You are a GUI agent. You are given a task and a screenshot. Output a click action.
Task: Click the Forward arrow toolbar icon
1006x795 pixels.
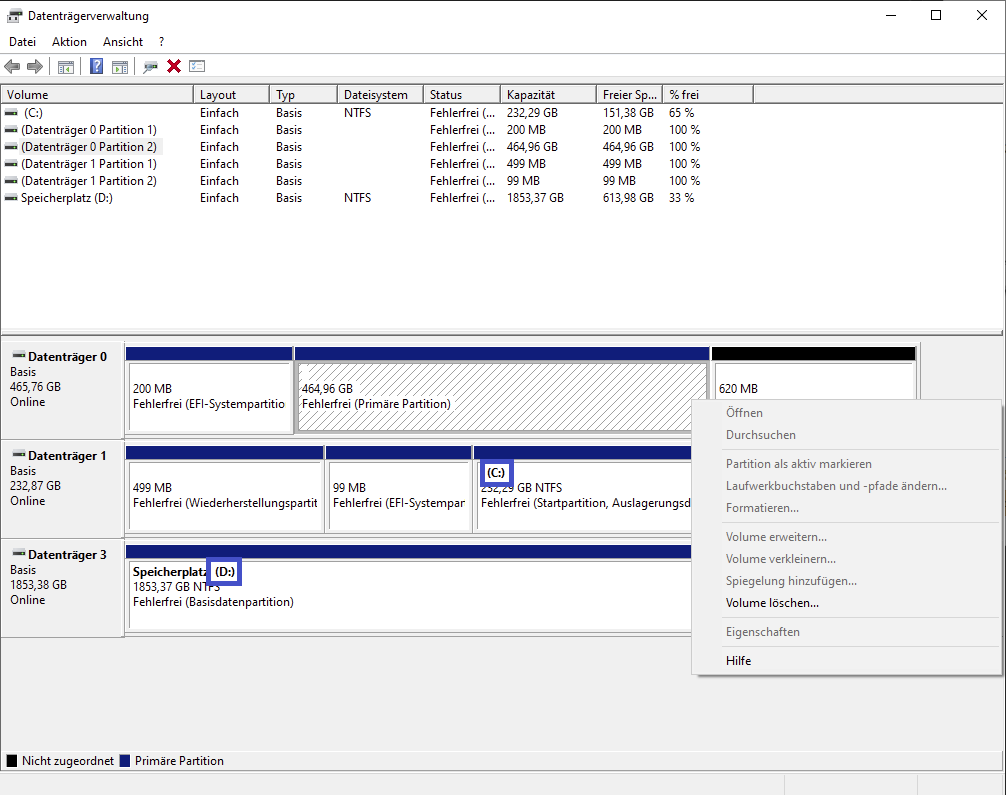(x=35, y=66)
